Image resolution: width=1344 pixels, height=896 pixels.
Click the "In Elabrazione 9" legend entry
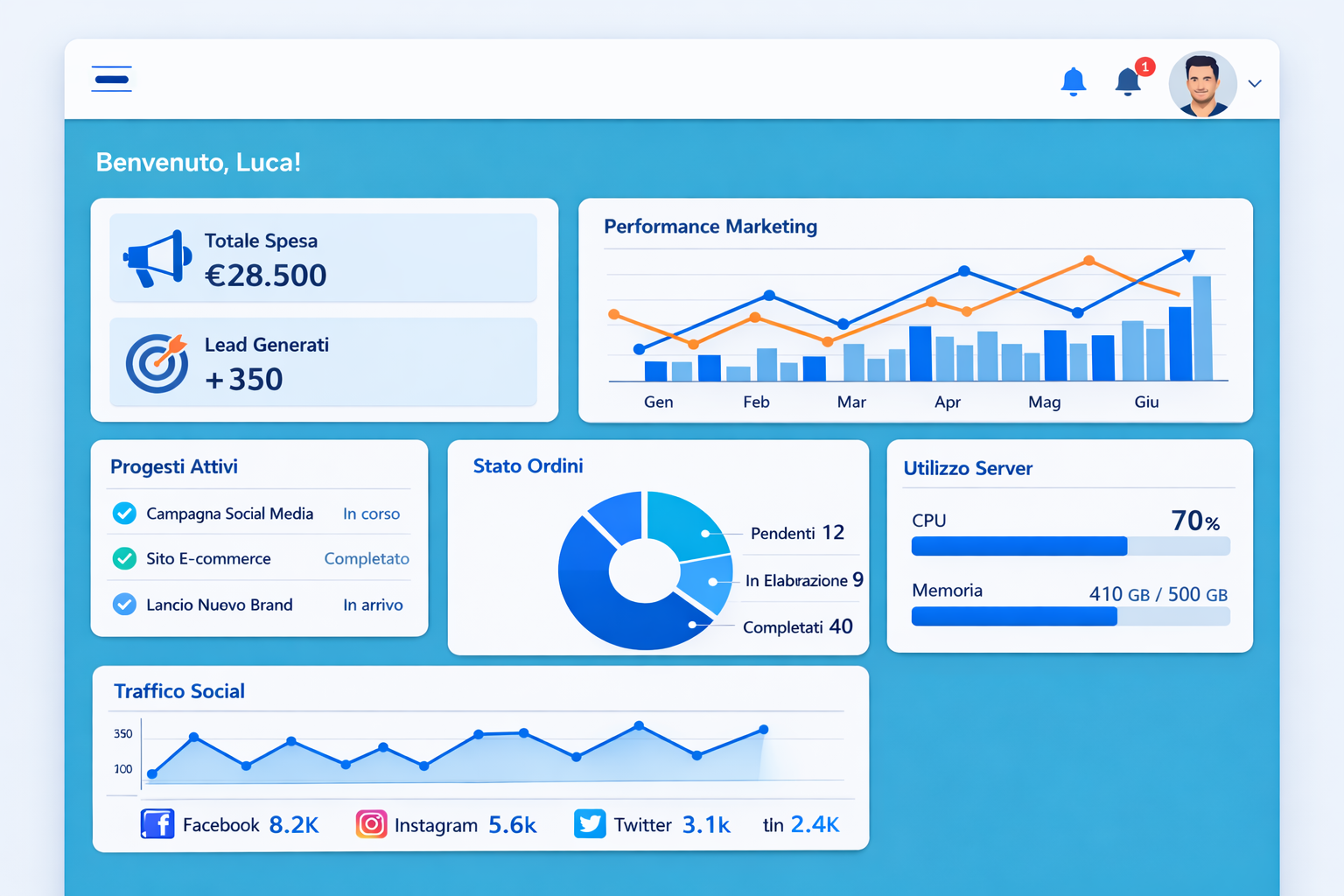point(804,580)
